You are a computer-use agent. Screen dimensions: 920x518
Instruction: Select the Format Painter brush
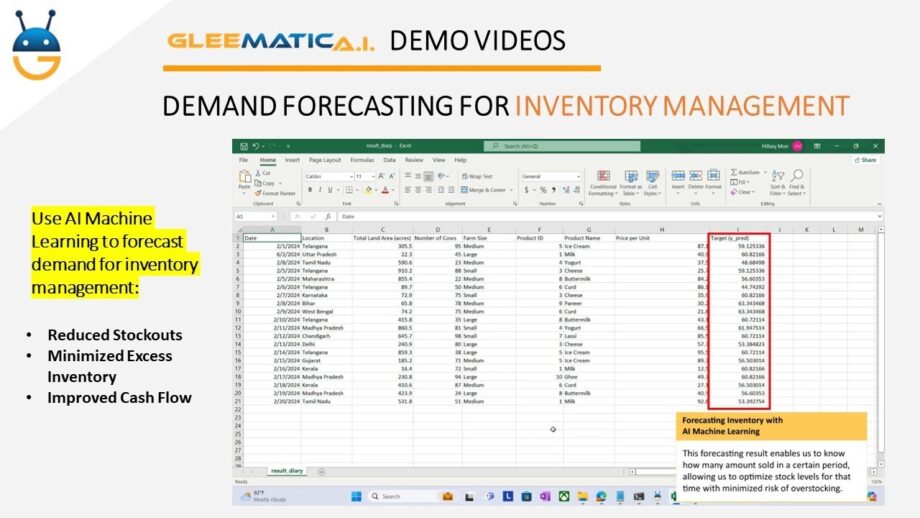(275, 193)
